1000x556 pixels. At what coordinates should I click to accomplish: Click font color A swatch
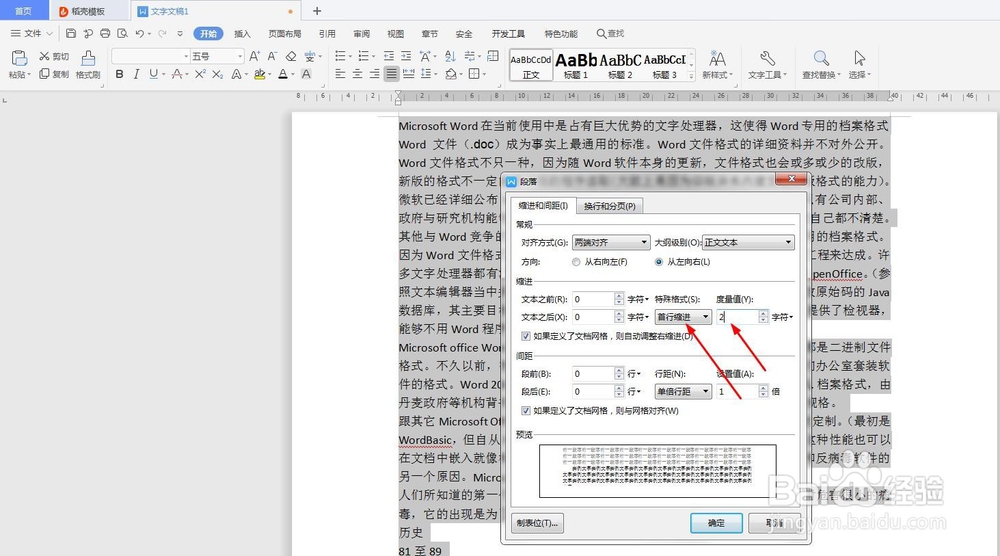point(283,74)
